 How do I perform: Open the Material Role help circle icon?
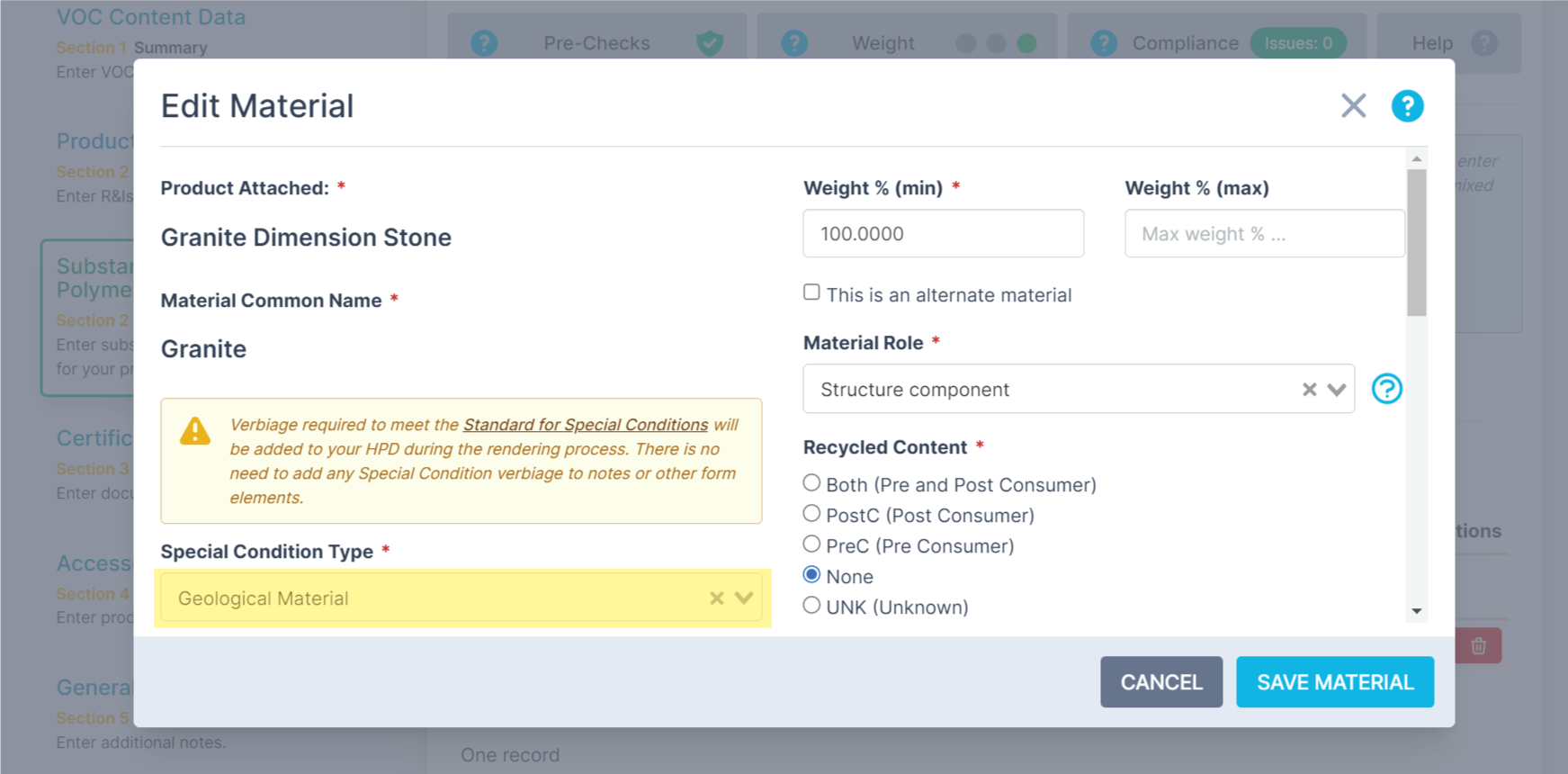pyautogui.click(x=1386, y=389)
